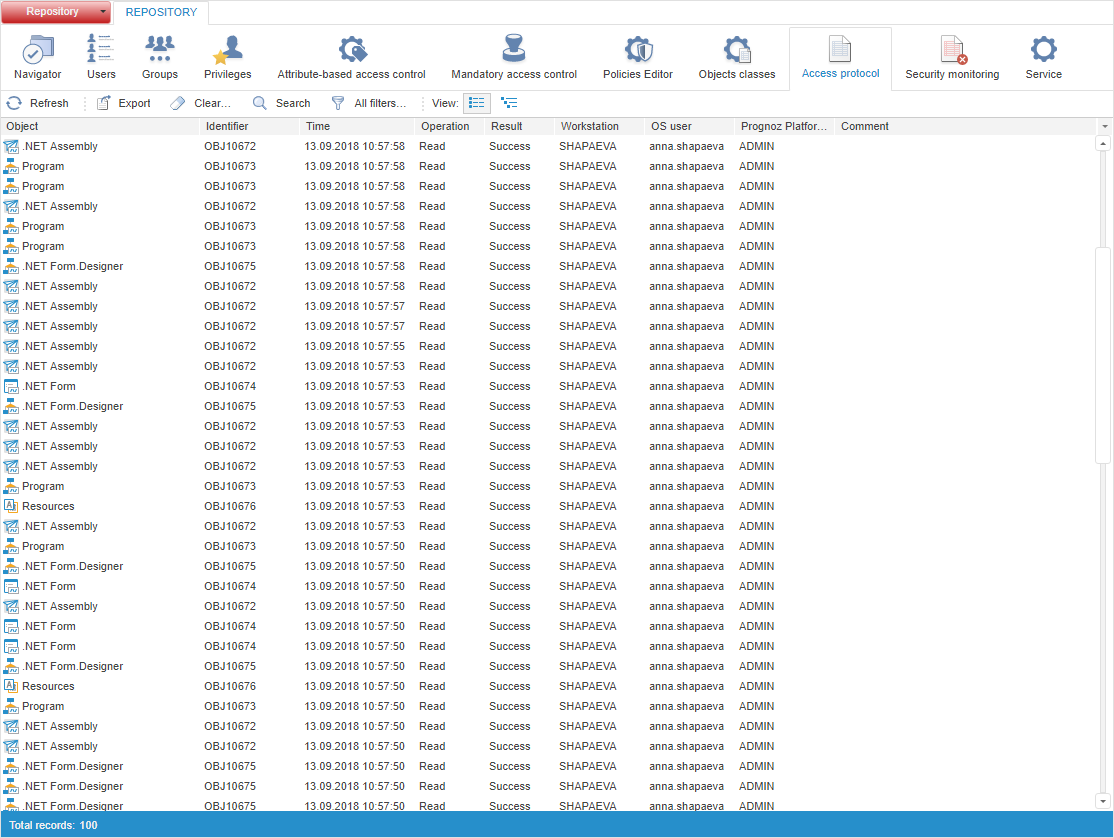Expand column options arrow at header end

1104,127
